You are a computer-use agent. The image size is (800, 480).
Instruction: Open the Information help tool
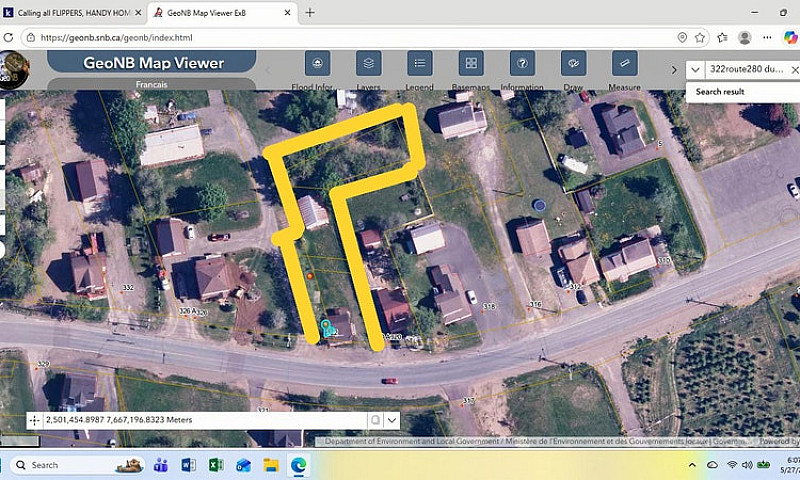pos(522,63)
